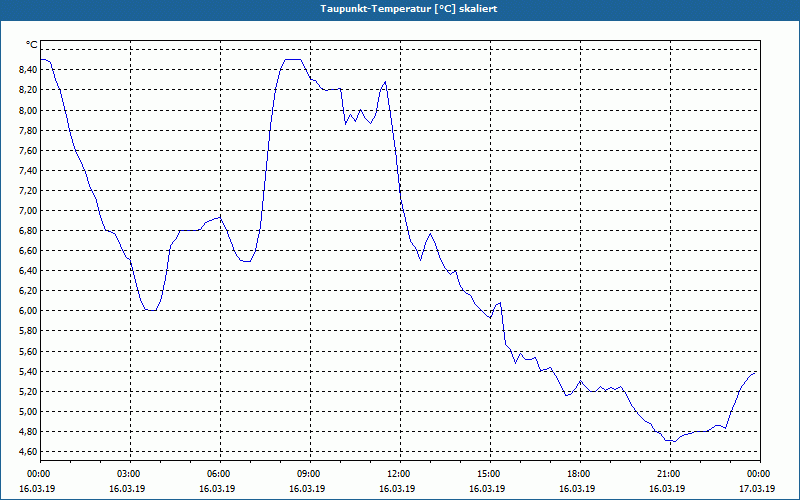Click the 00:00 label above 17.03.19
Screen dimensions: 800x500
click(760, 474)
